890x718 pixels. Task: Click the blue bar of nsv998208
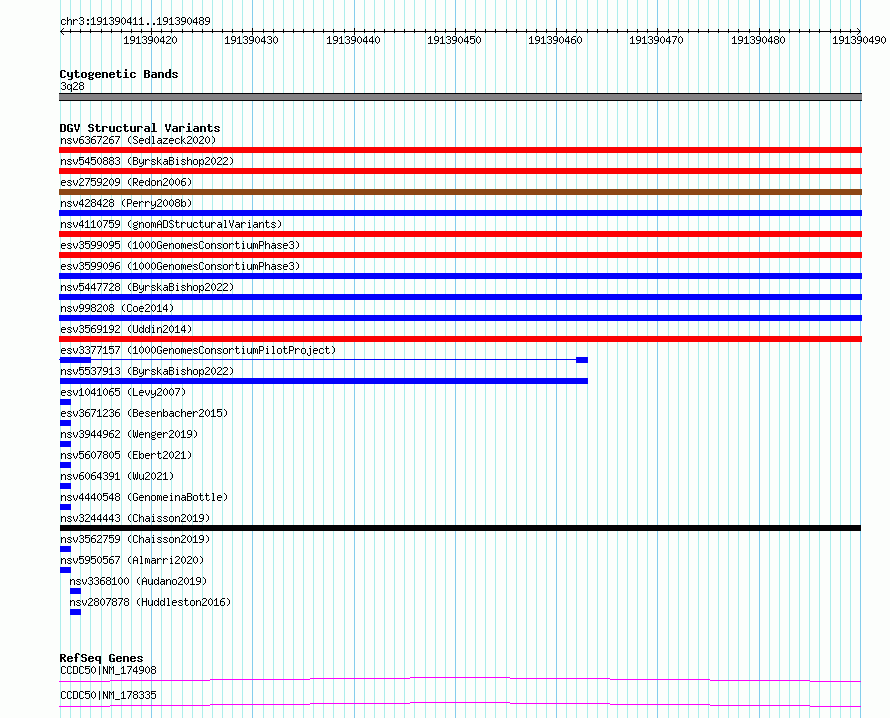[x=460, y=318]
